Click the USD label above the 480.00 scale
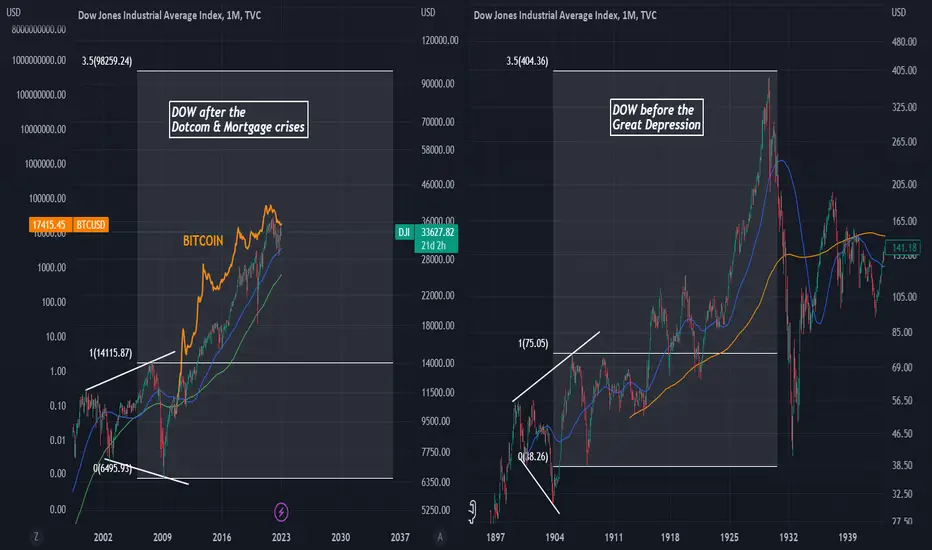Viewport: 932px width, 550px height. (x=898, y=12)
